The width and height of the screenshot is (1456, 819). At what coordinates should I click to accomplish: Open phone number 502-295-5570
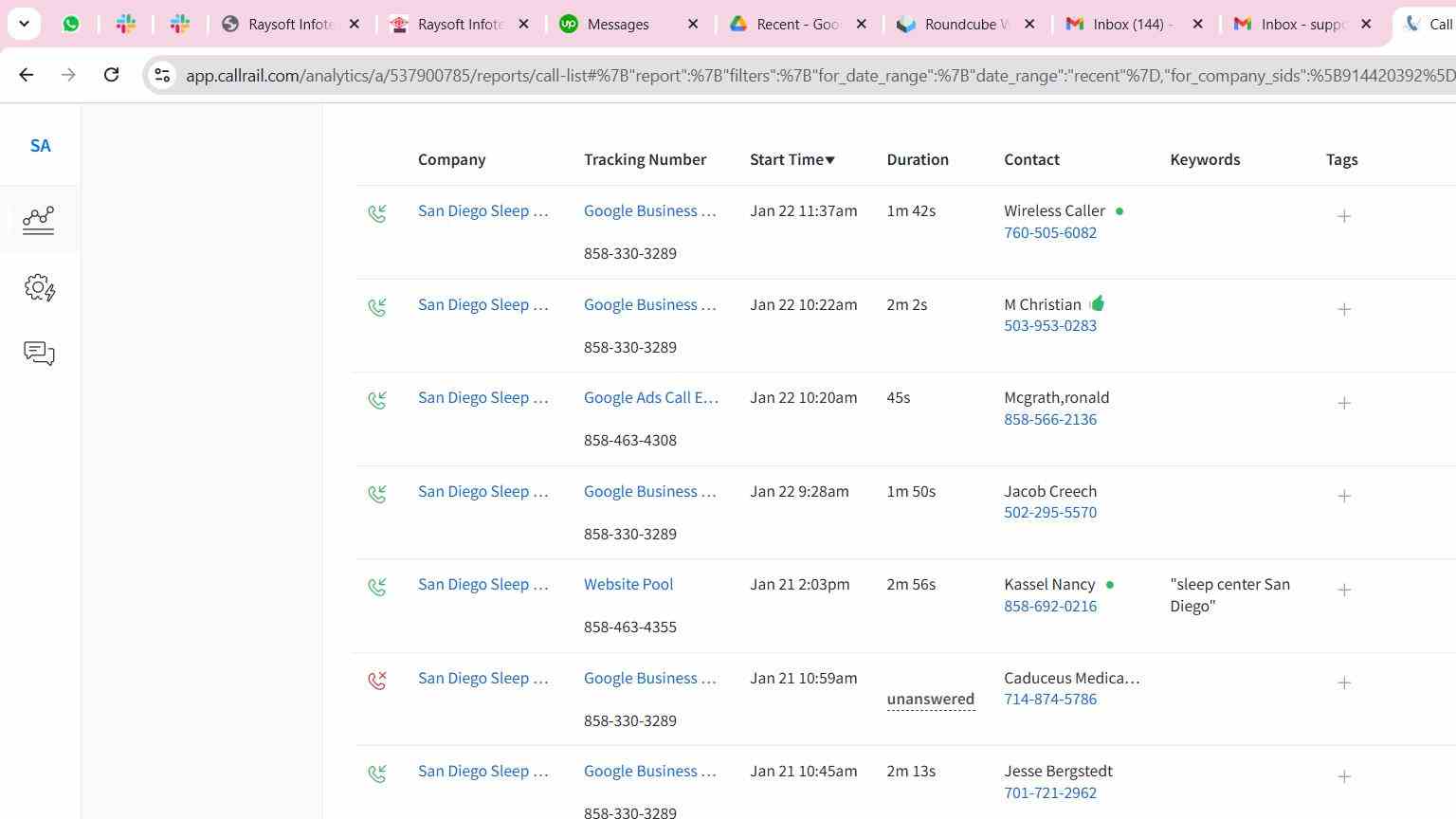point(1050,512)
